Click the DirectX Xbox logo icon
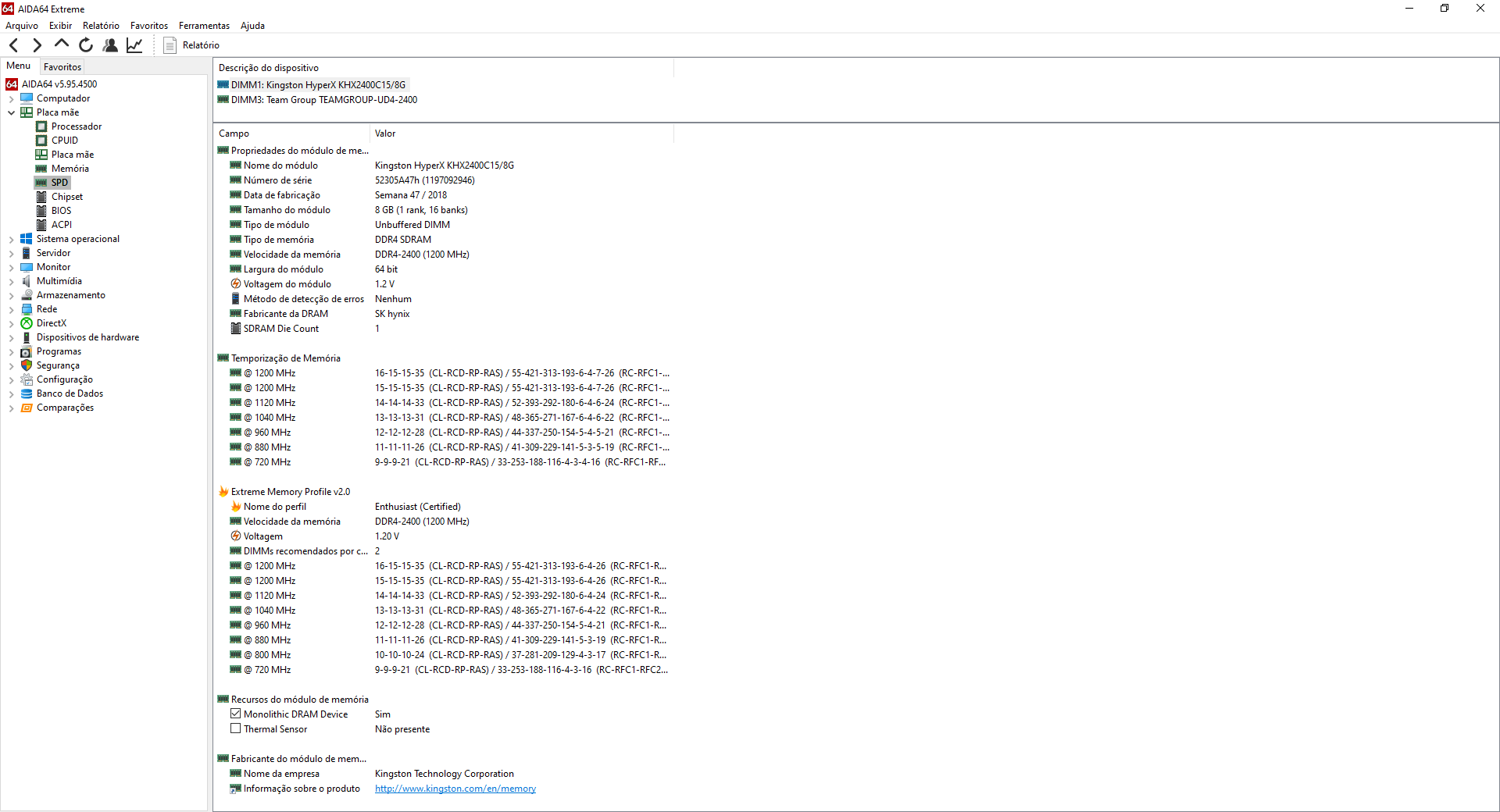 tap(27, 323)
